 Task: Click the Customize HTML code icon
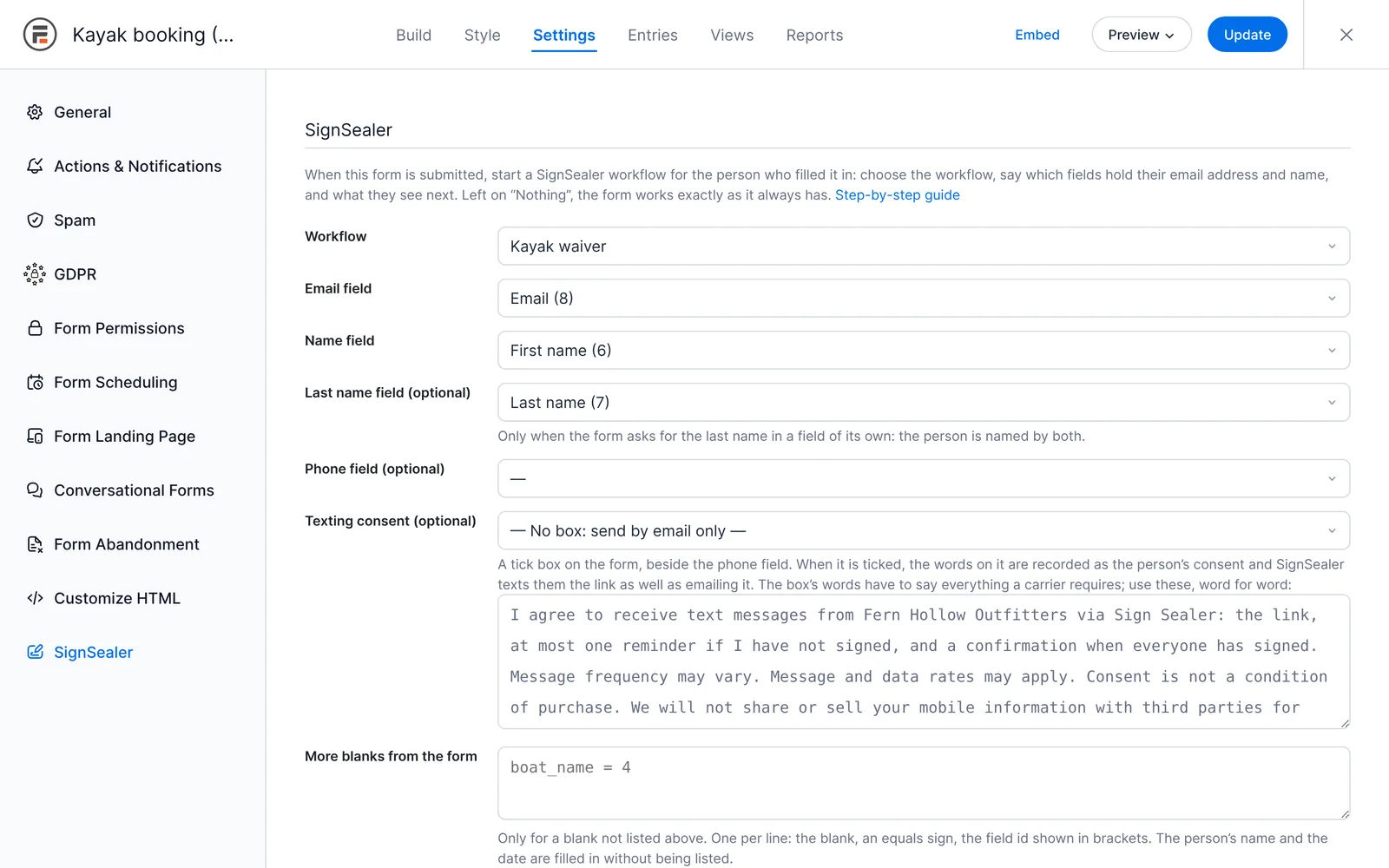pyautogui.click(x=35, y=598)
